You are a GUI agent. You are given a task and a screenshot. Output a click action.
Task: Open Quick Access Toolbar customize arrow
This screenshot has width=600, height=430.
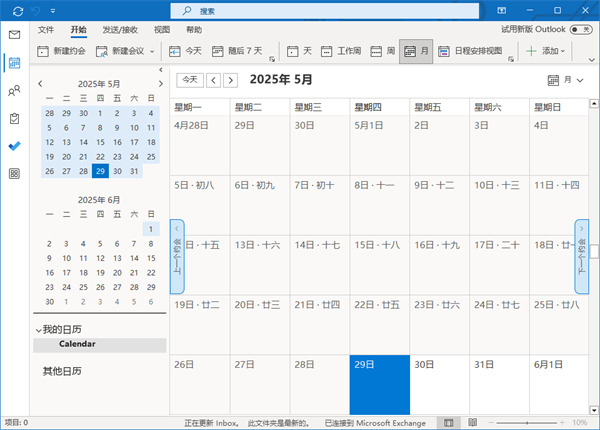click(53, 11)
